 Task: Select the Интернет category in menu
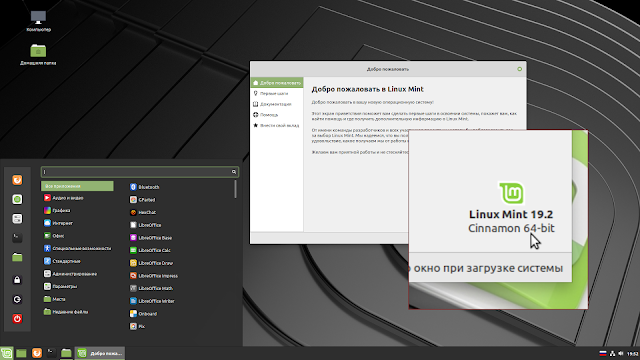(x=58, y=223)
